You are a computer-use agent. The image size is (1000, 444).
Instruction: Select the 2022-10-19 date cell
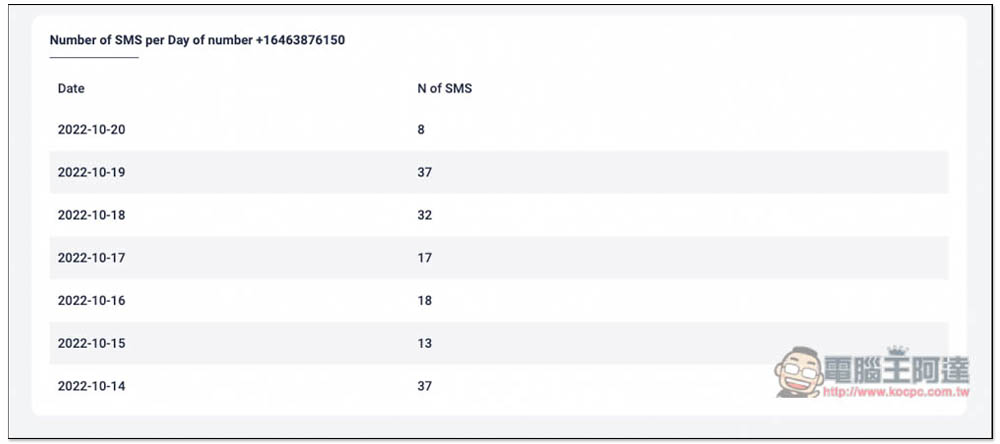click(91, 173)
